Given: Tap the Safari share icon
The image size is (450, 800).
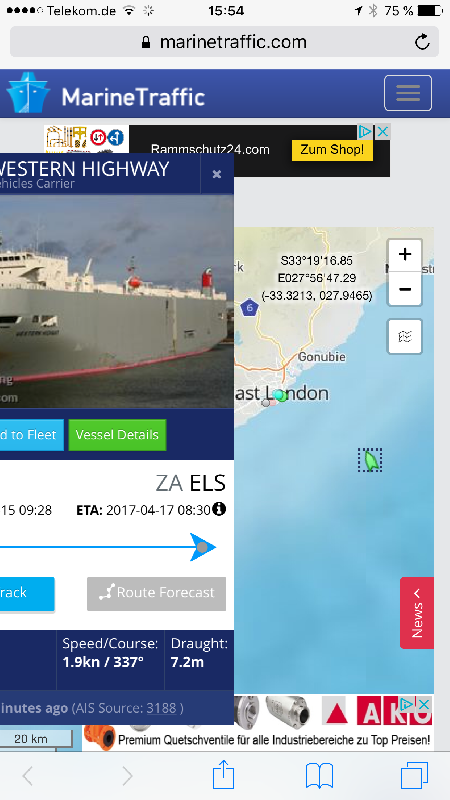Looking at the screenshot, I should pos(223,776).
